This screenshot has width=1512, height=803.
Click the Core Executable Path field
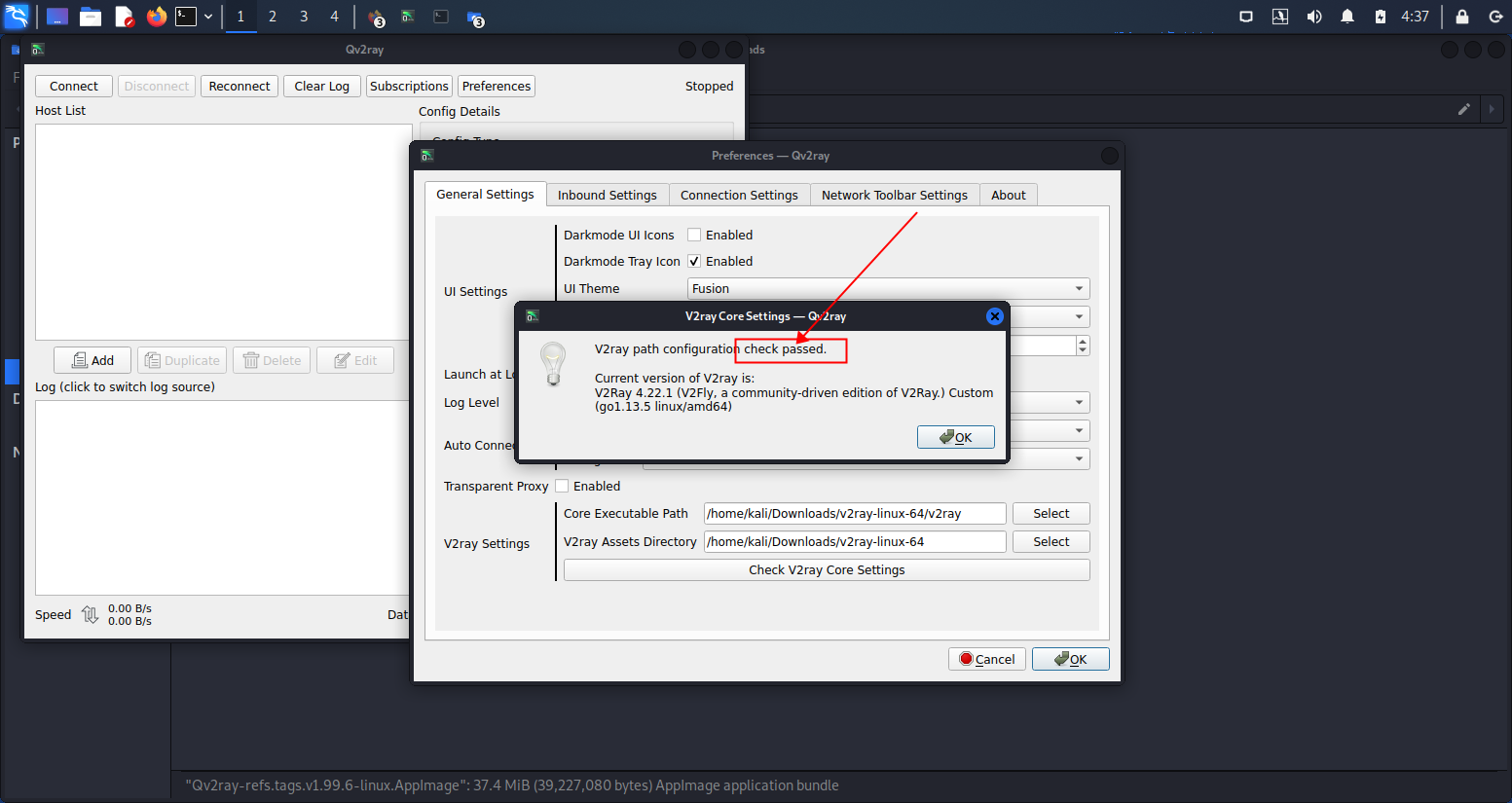pyautogui.click(x=855, y=514)
